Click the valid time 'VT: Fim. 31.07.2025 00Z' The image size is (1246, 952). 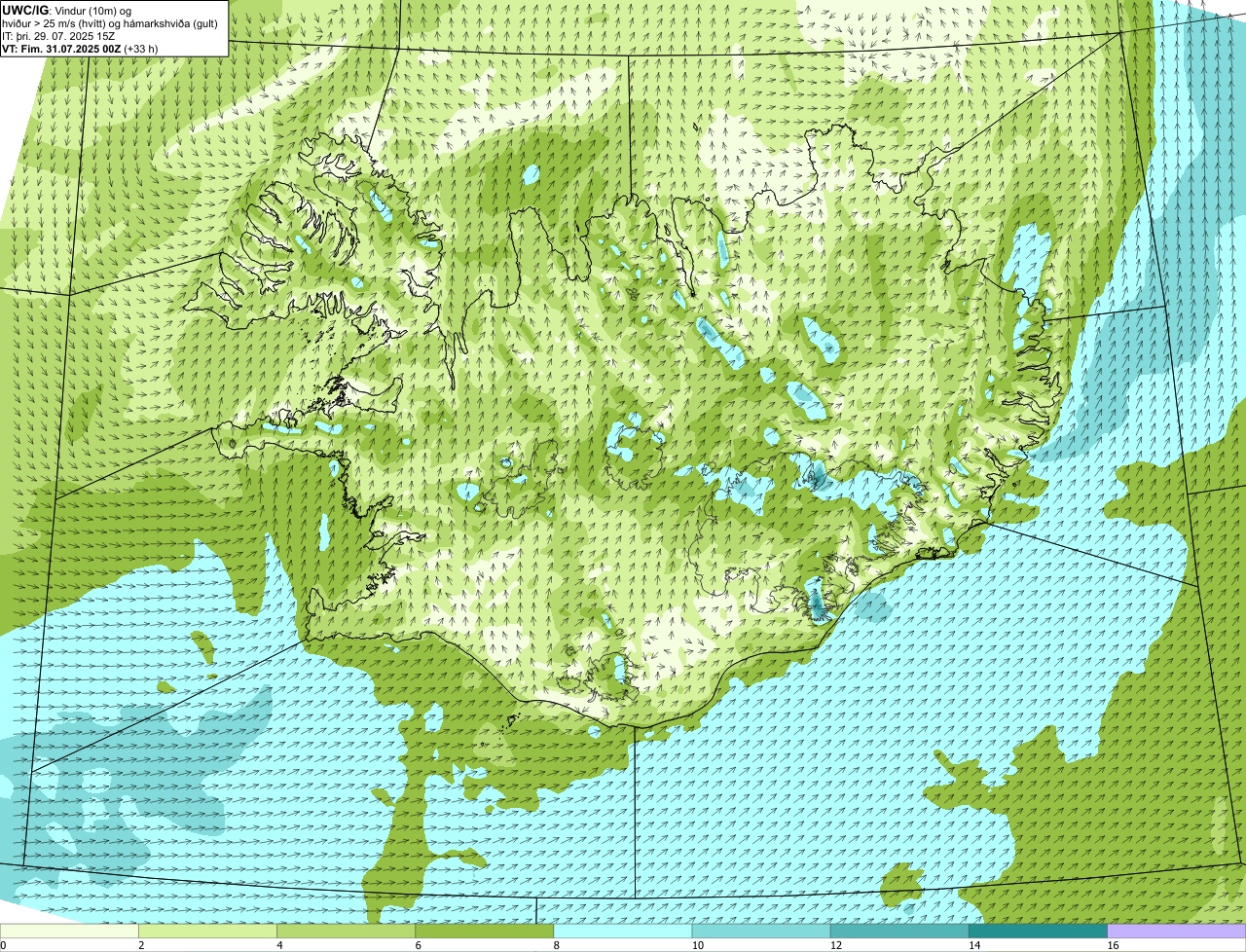61,48
